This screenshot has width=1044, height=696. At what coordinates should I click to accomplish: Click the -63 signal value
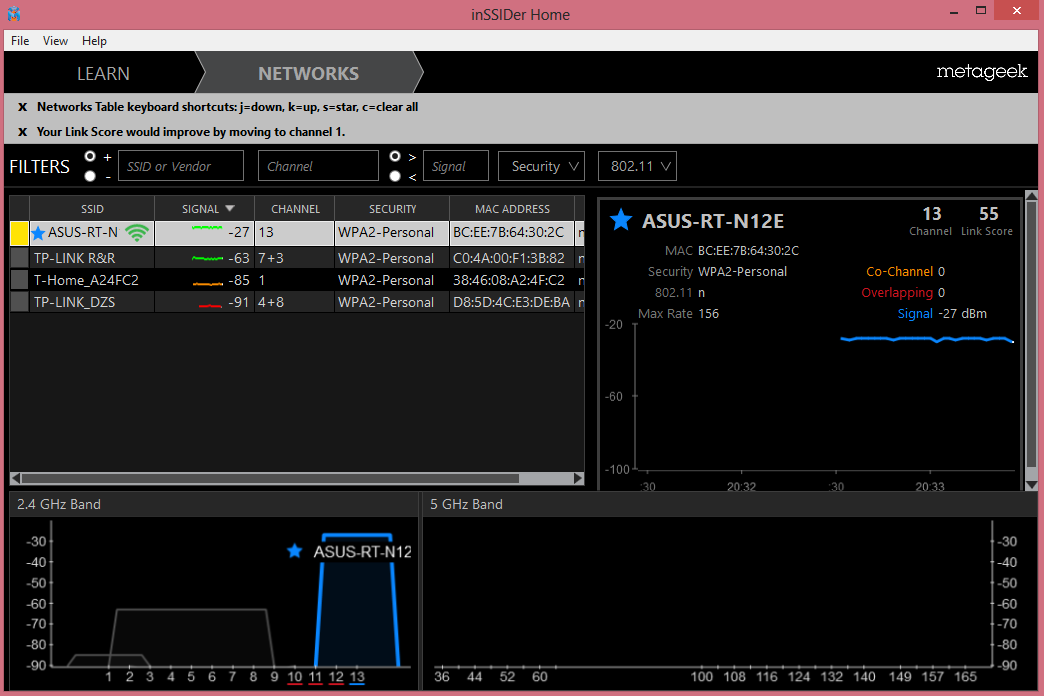click(238, 258)
